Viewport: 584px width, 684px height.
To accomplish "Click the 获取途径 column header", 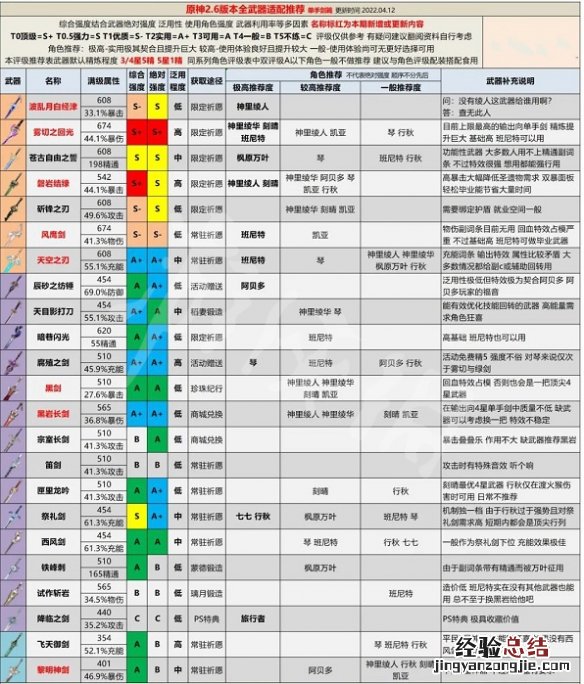I will click(206, 81).
